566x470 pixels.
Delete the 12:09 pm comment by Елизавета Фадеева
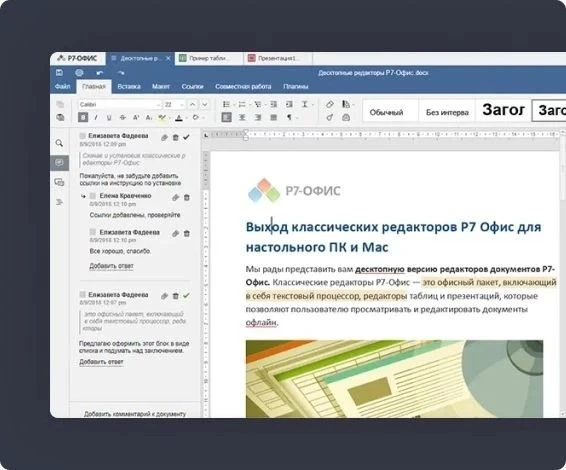pyautogui.click(x=175, y=138)
